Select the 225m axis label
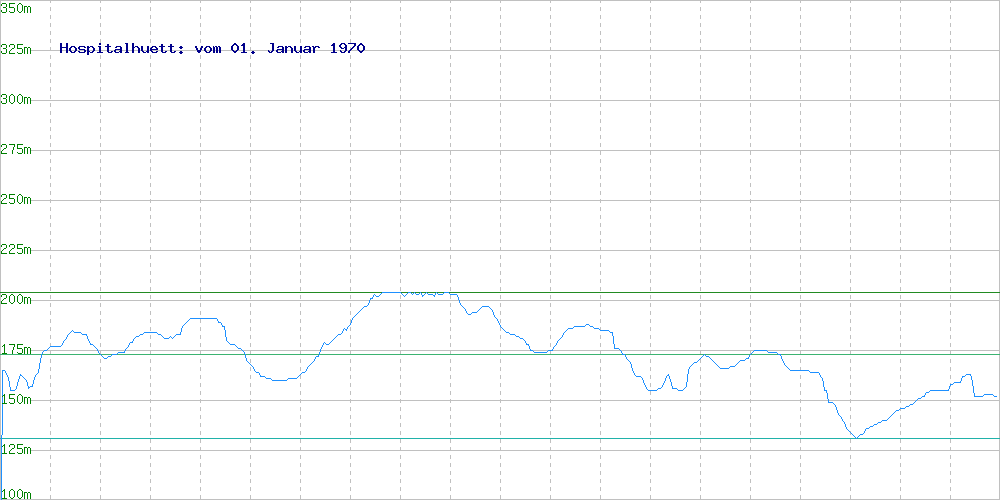This screenshot has width=1000, height=500. 16,249
